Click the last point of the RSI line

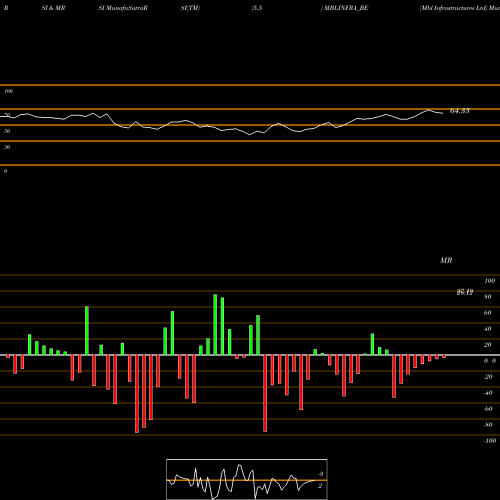coord(443,114)
